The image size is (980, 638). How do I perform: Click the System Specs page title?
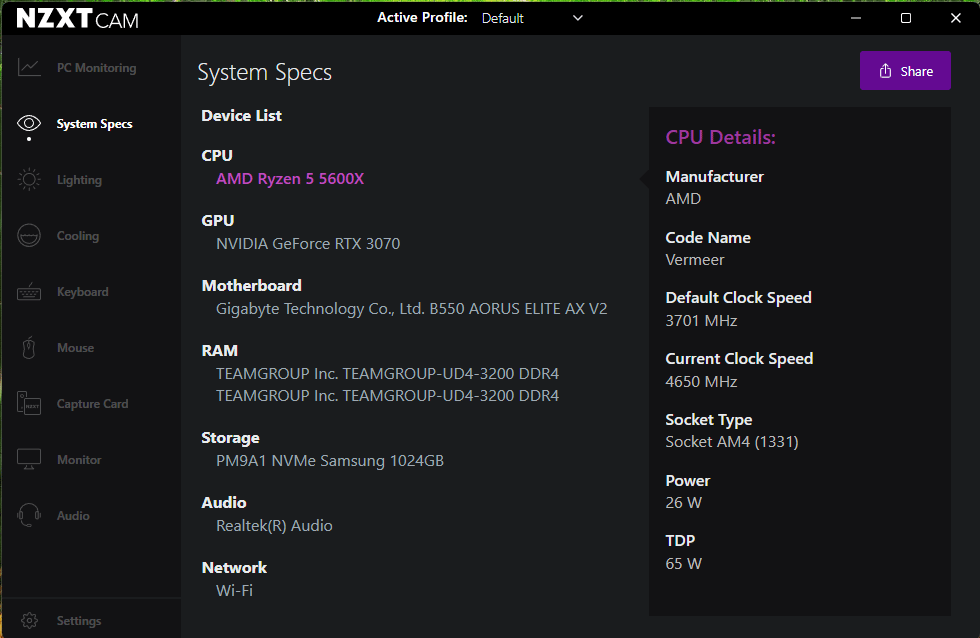(264, 72)
